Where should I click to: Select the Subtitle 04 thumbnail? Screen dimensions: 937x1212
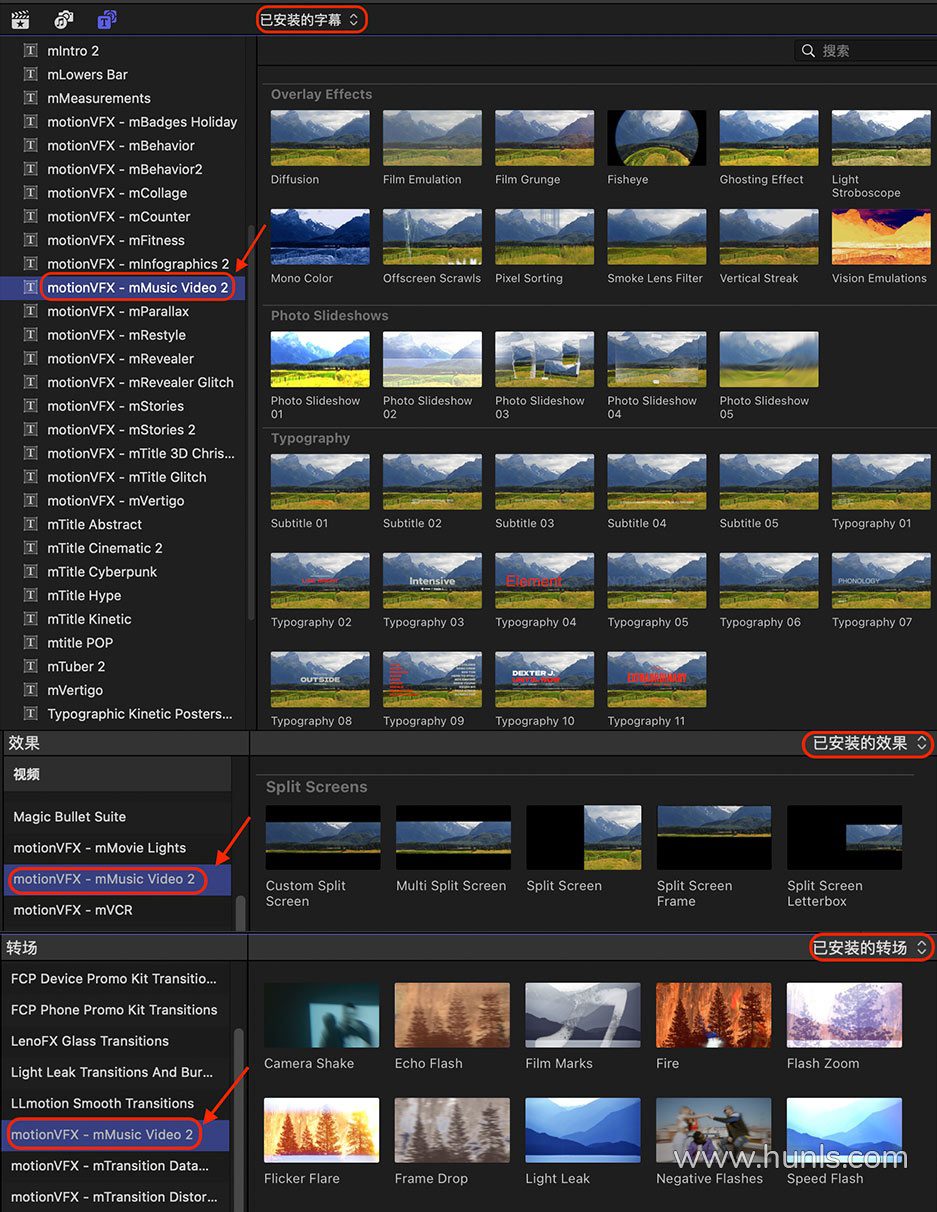tap(657, 482)
